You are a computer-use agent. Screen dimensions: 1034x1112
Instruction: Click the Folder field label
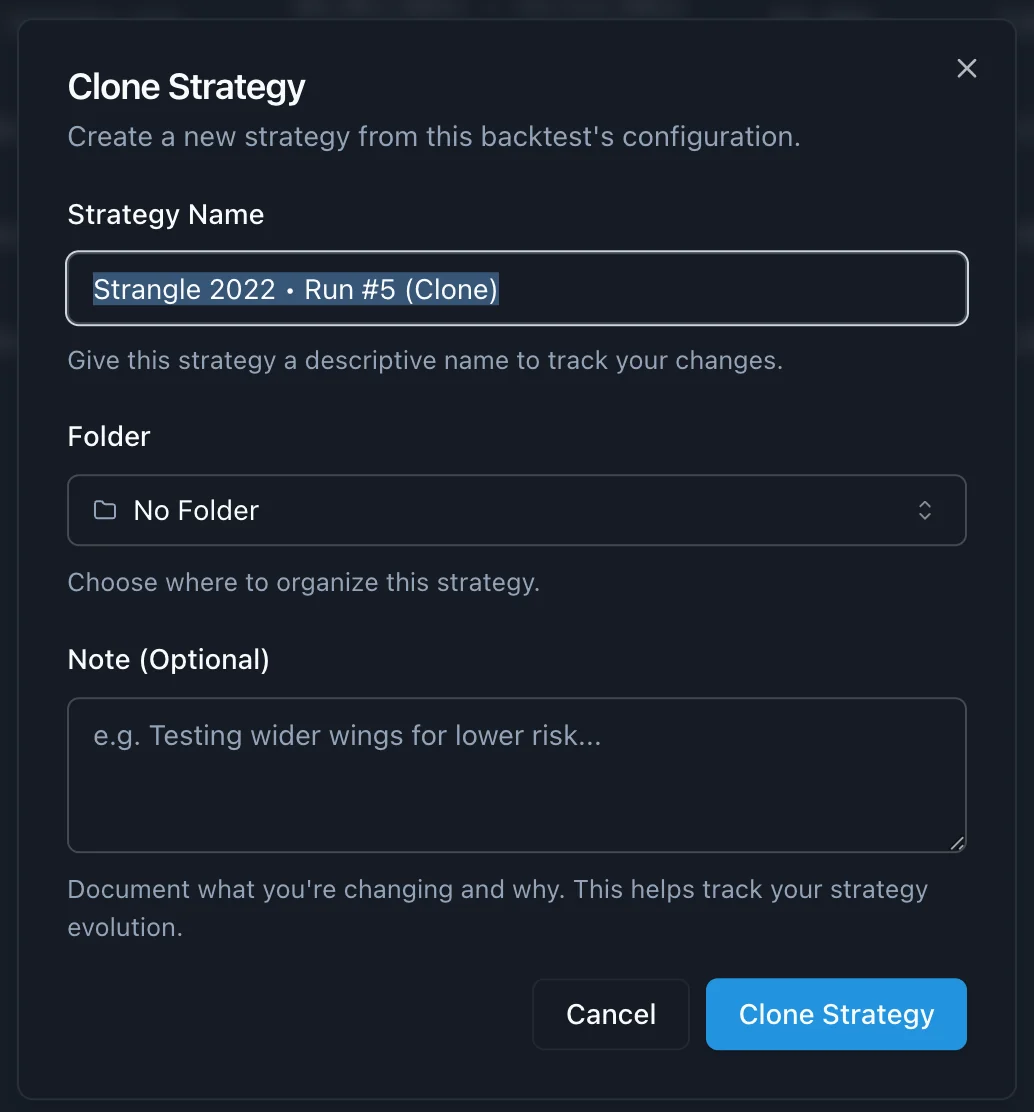(109, 437)
